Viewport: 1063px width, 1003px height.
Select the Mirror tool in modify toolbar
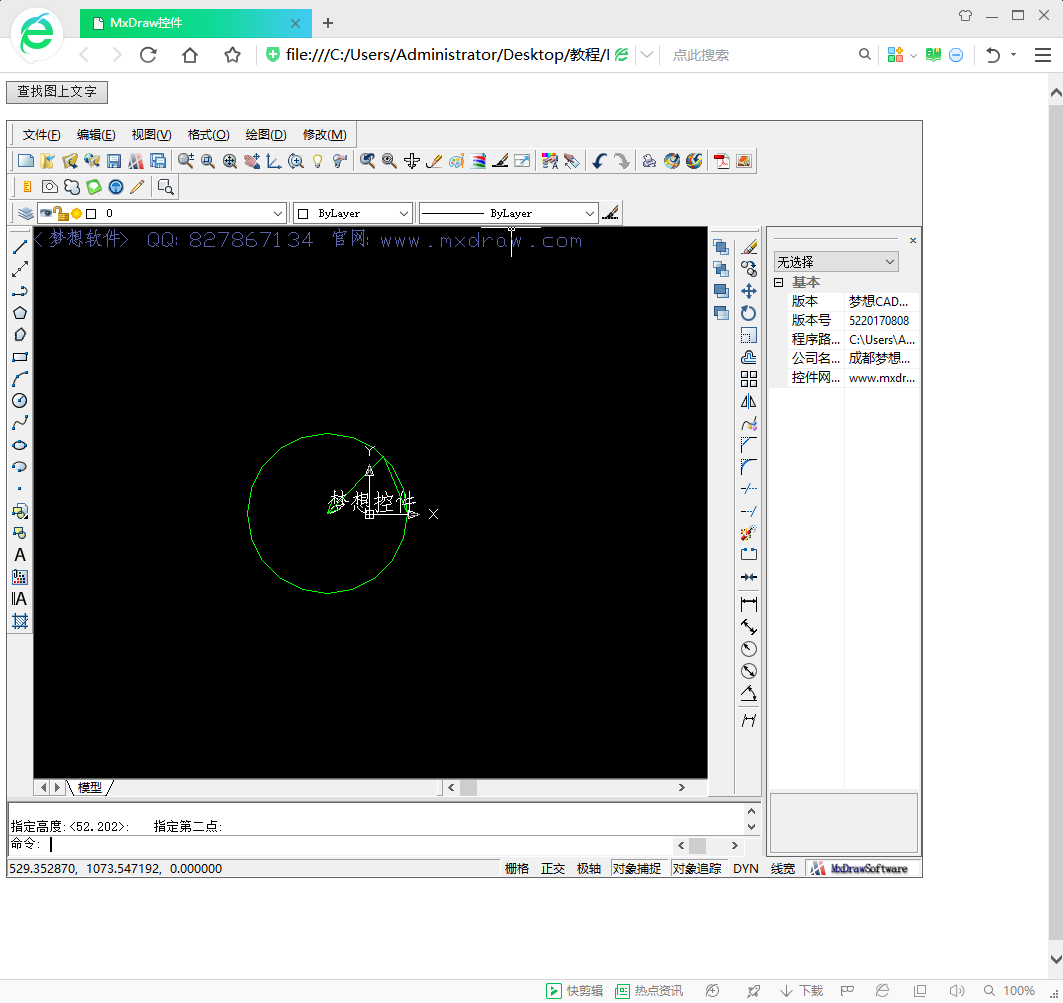click(748, 401)
